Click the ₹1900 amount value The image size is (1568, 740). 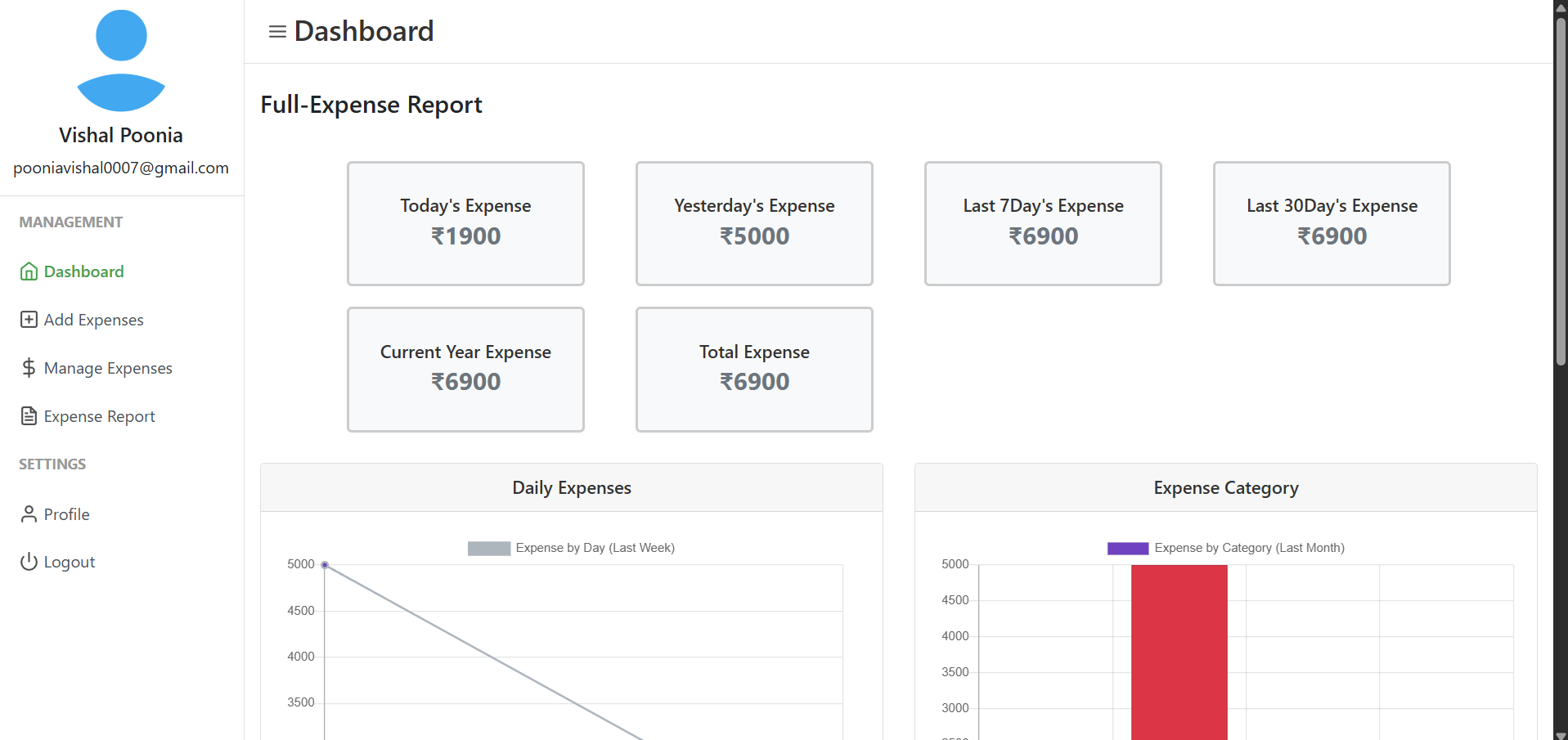point(465,236)
